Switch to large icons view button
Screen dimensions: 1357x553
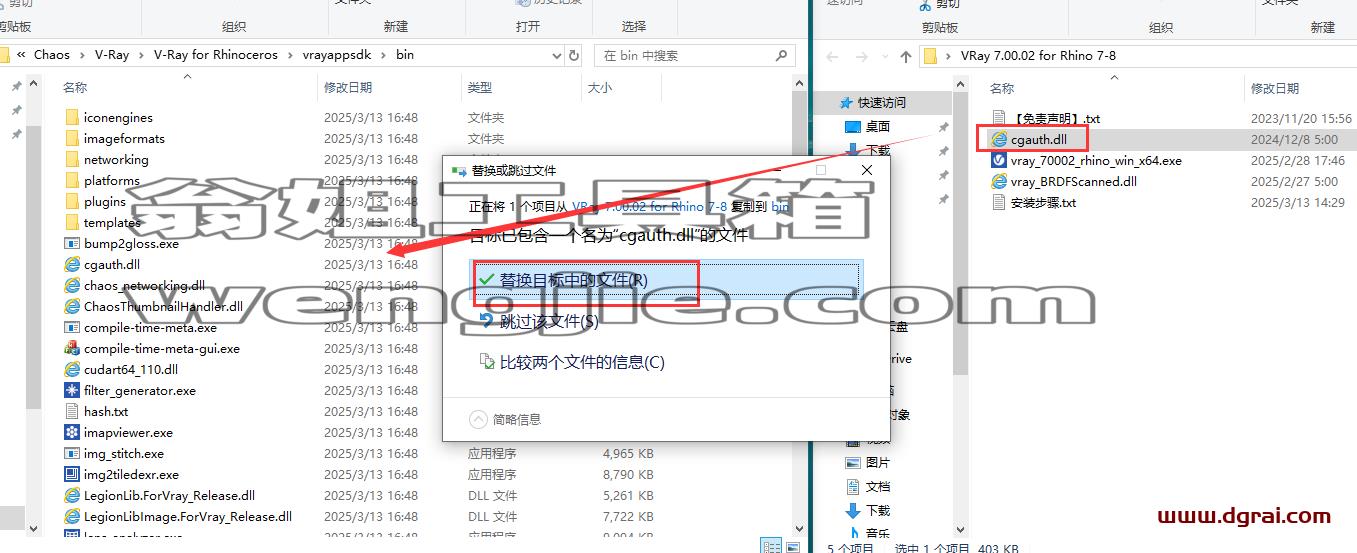tap(791, 546)
